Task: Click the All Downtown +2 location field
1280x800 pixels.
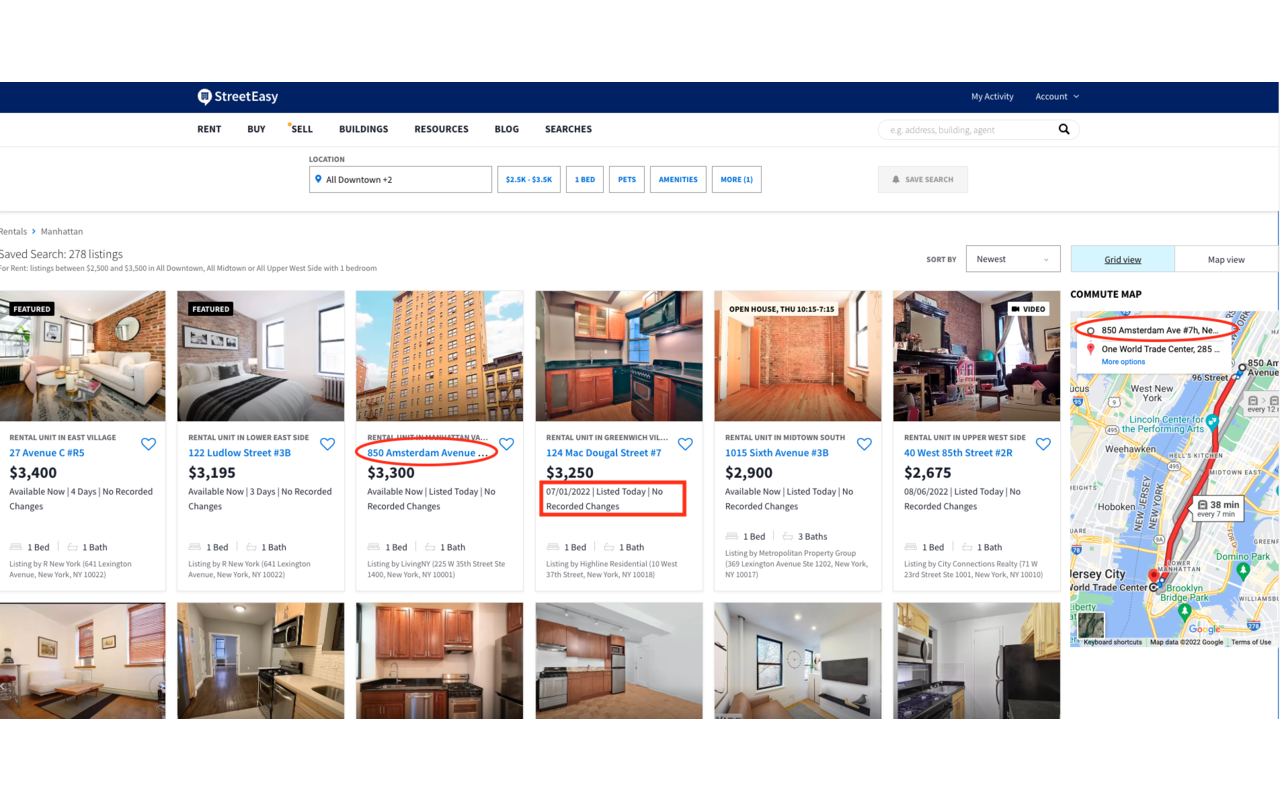Action: pyautogui.click(x=400, y=179)
